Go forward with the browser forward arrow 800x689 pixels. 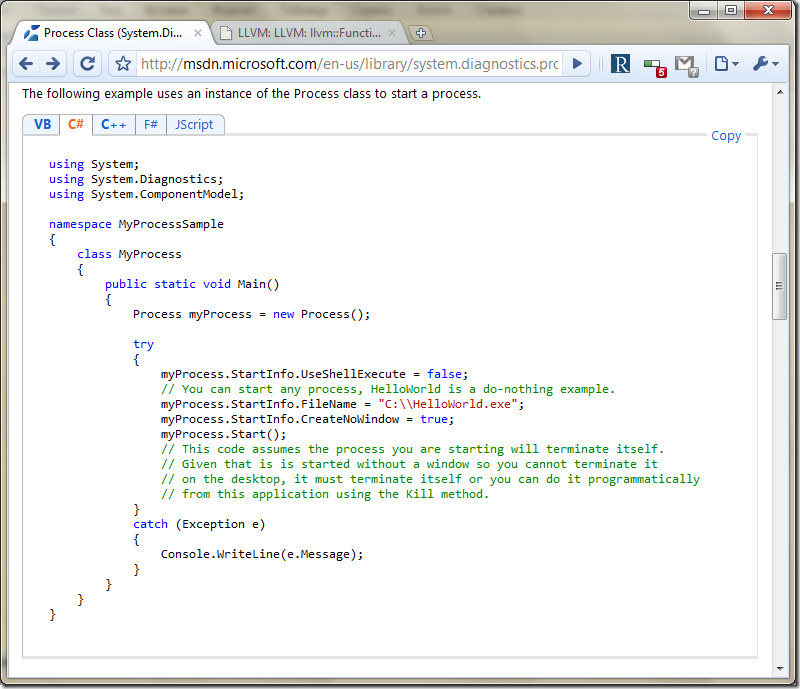click(53, 64)
